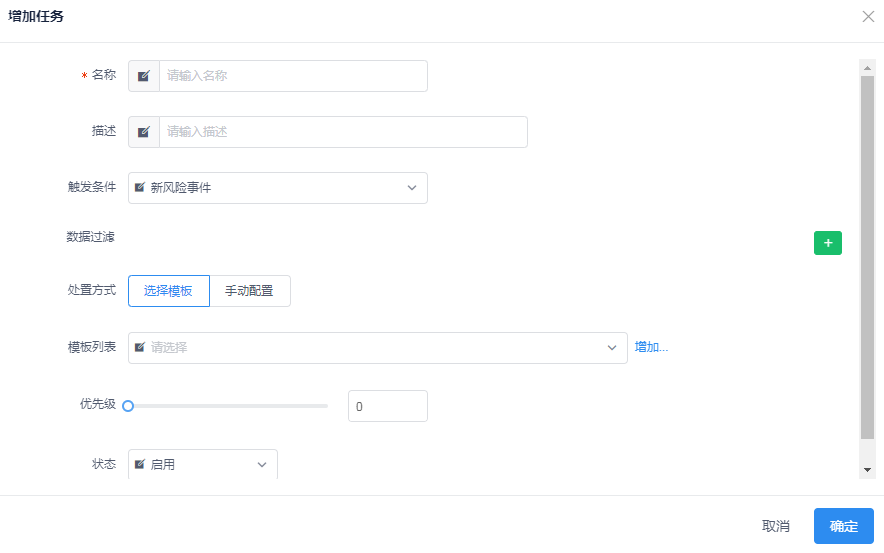Click 取消 to cancel the task
Image resolution: width=884 pixels, height=553 pixels.
tap(775, 526)
